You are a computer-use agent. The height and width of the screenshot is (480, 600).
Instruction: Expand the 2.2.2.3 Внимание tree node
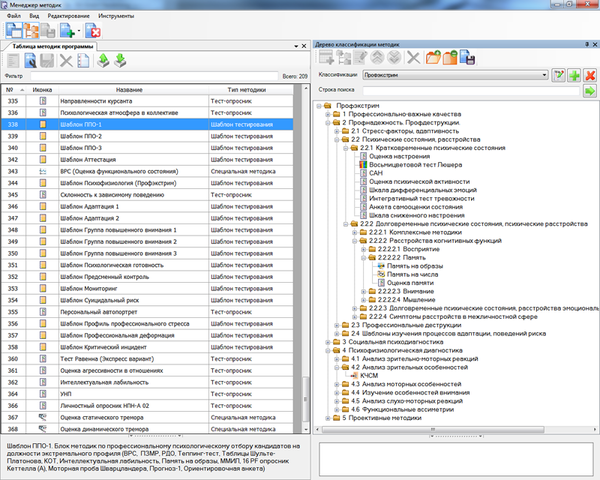pyautogui.click(x=364, y=292)
